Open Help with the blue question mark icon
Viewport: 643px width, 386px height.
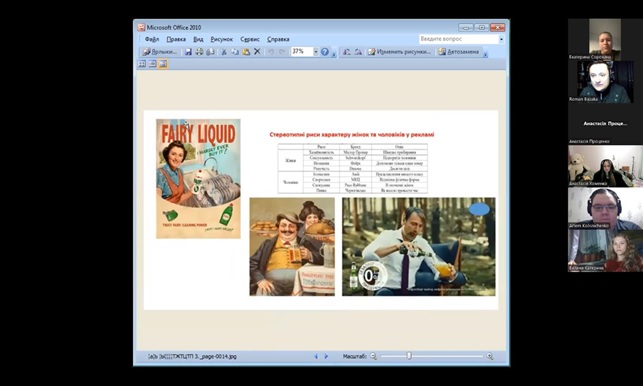click(x=325, y=52)
